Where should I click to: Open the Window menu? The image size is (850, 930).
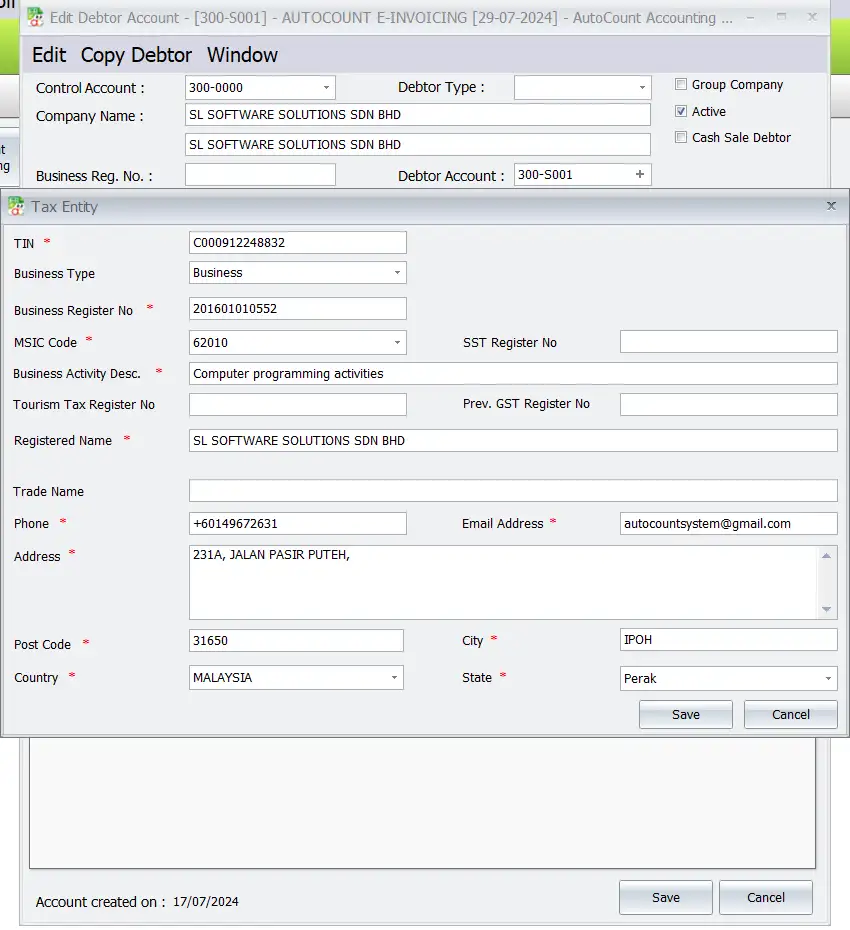[x=242, y=55]
